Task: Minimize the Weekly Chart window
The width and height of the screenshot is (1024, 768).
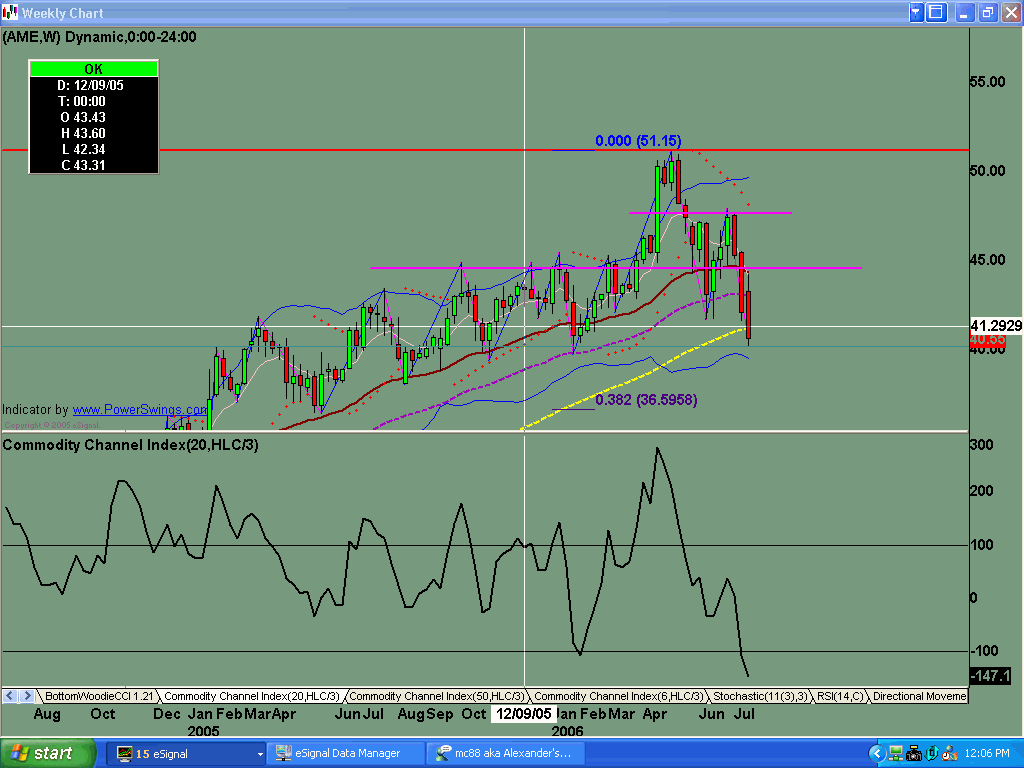Action: point(965,12)
